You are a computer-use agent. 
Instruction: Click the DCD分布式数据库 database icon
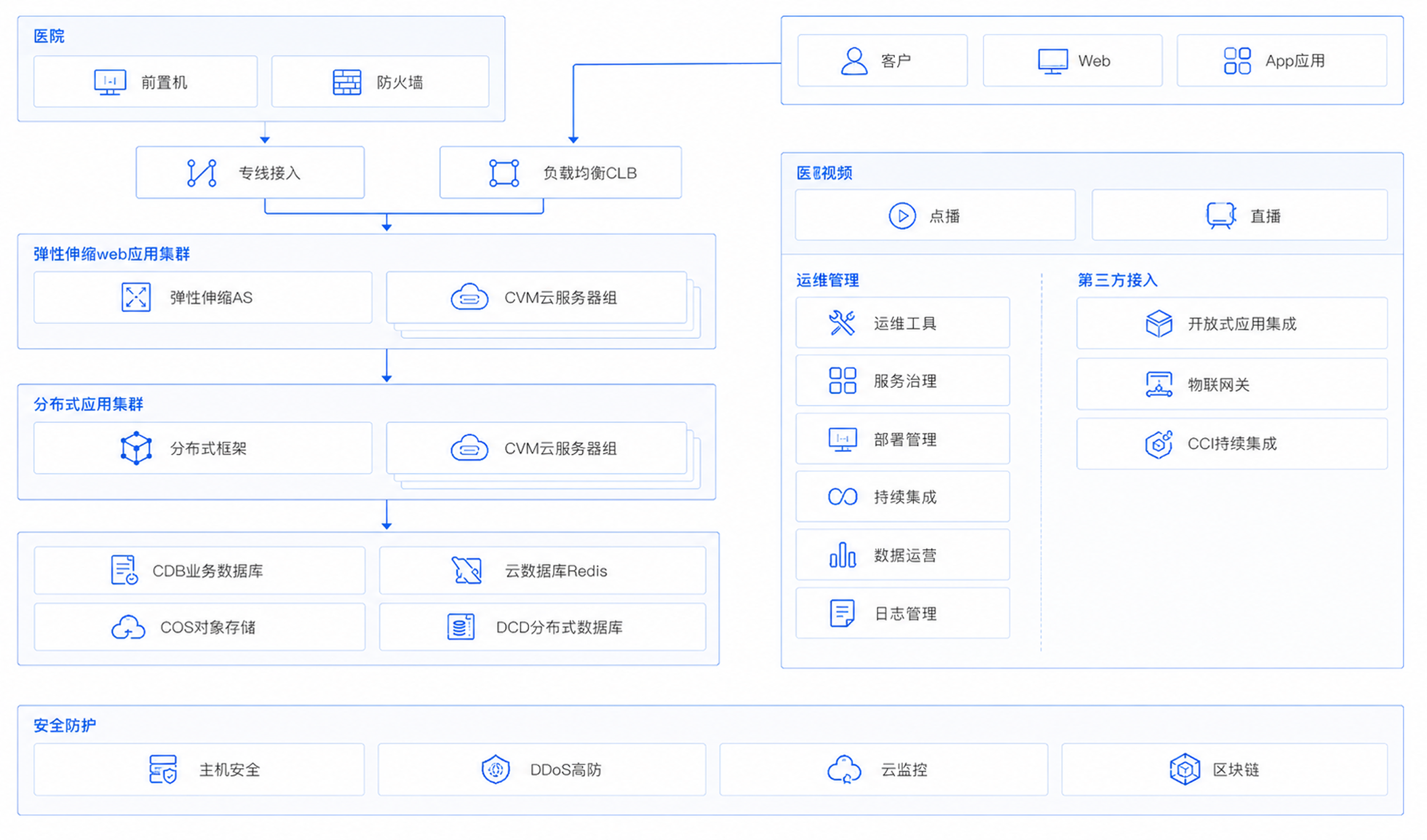[461, 627]
